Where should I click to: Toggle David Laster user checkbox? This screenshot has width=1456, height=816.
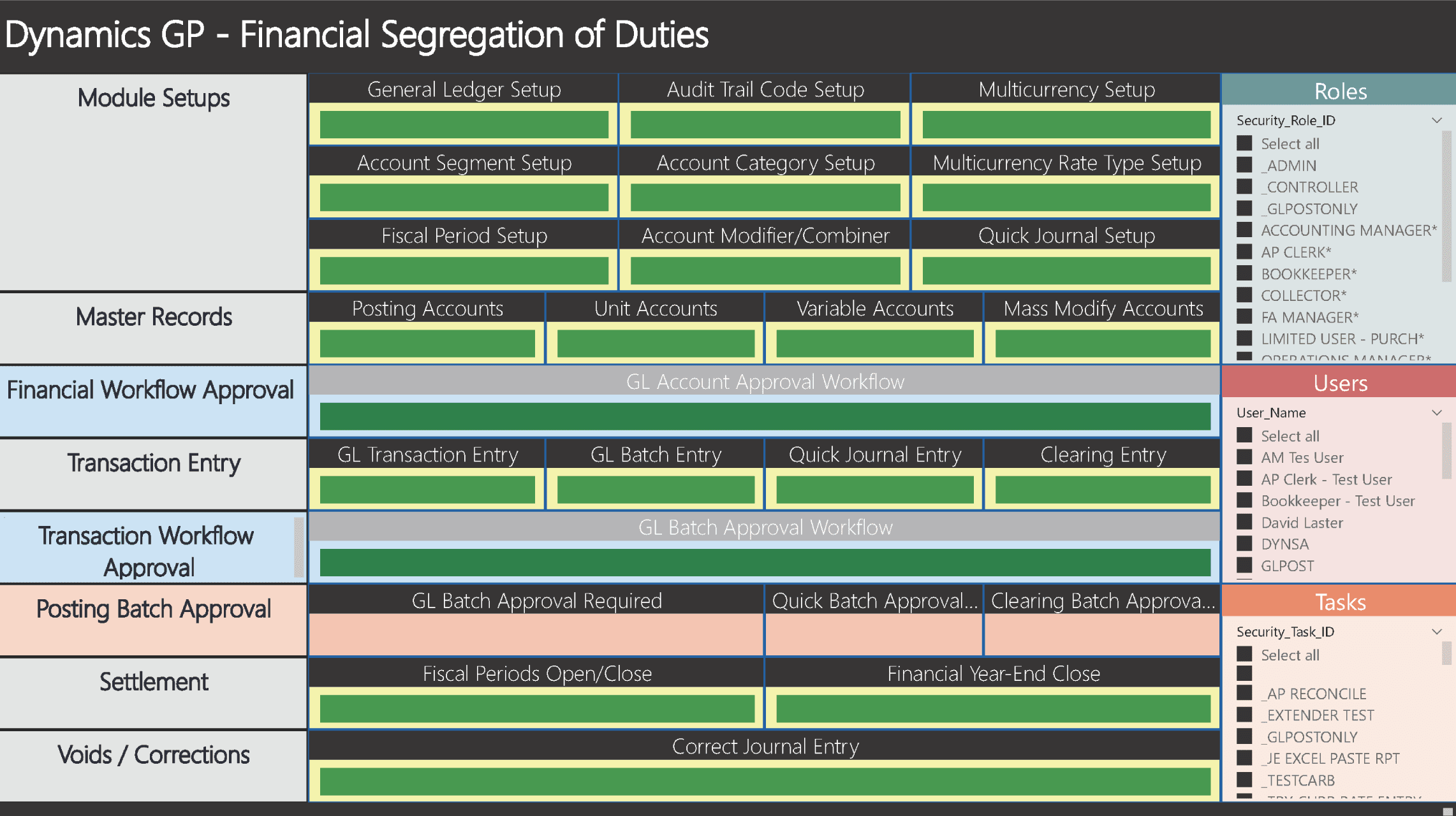pos(1244,522)
